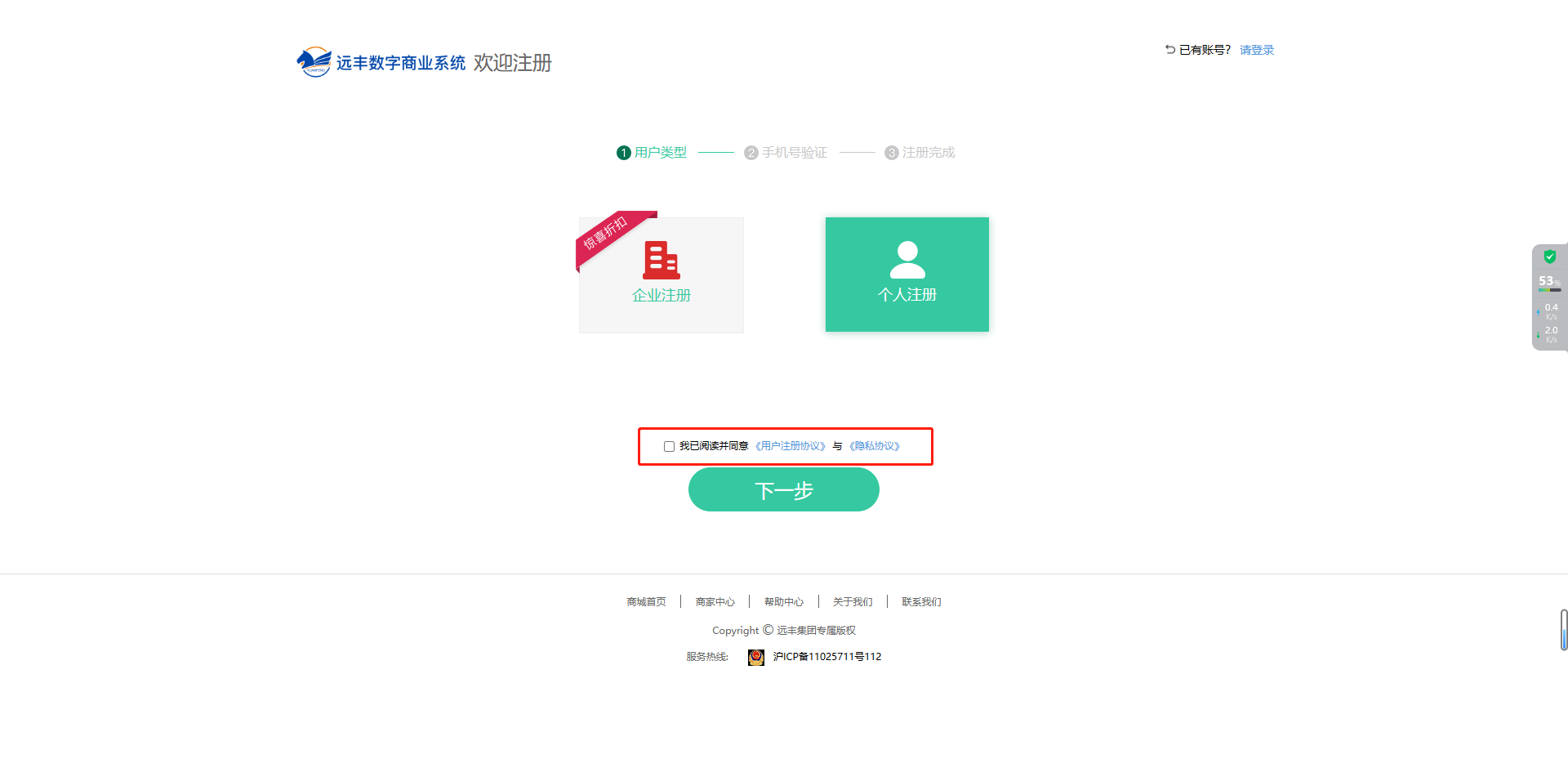Click the Yuanfeng pegasus logo icon
1568x759 pixels.
(314, 62)
